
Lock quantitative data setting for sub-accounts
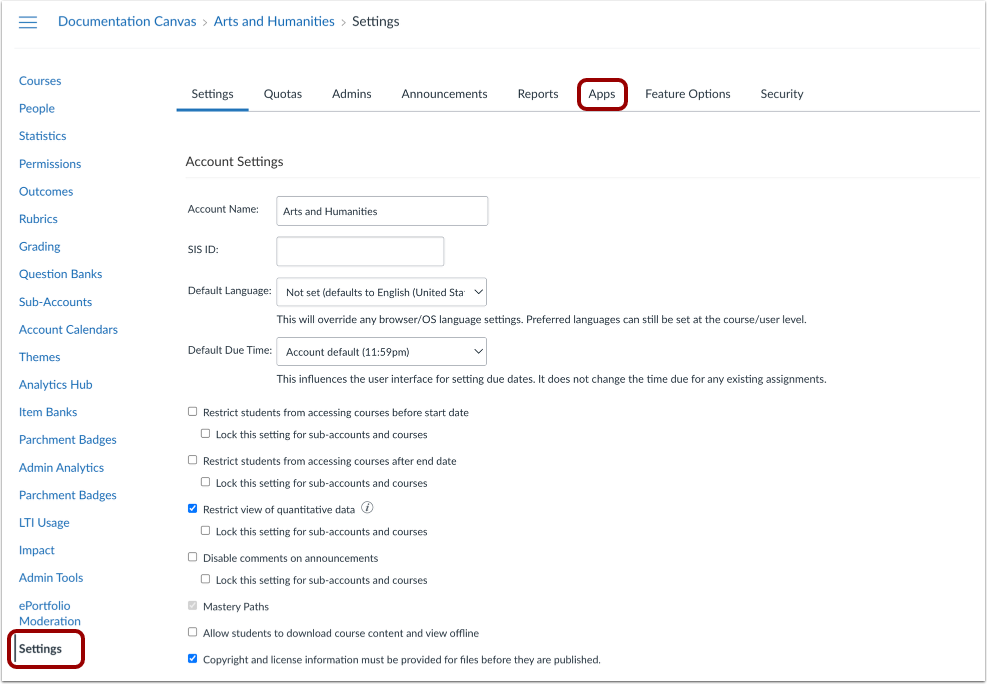tap(205, 531)
